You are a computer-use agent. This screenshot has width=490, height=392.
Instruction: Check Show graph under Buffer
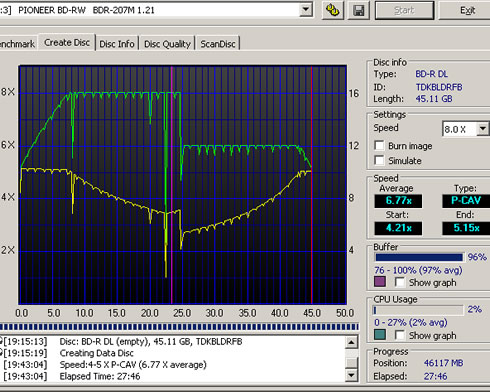click(x=400, y=282)
